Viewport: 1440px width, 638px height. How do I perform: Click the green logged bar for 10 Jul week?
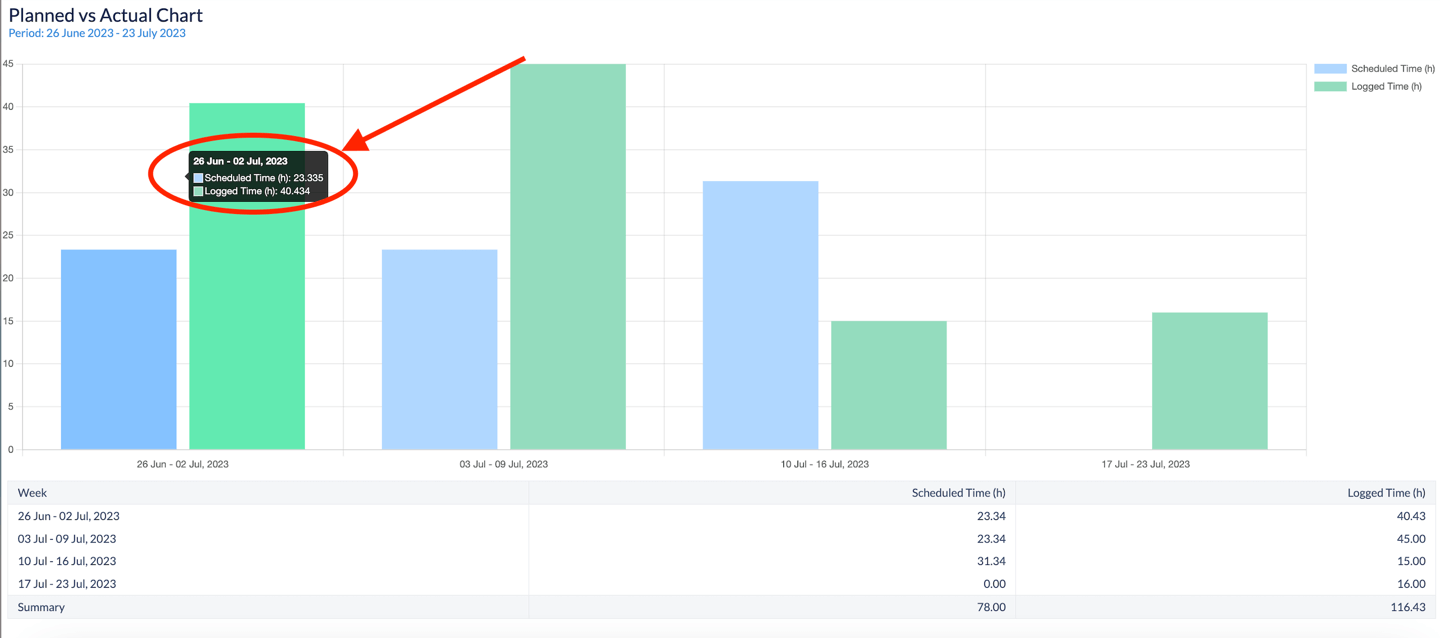[888, 385]
